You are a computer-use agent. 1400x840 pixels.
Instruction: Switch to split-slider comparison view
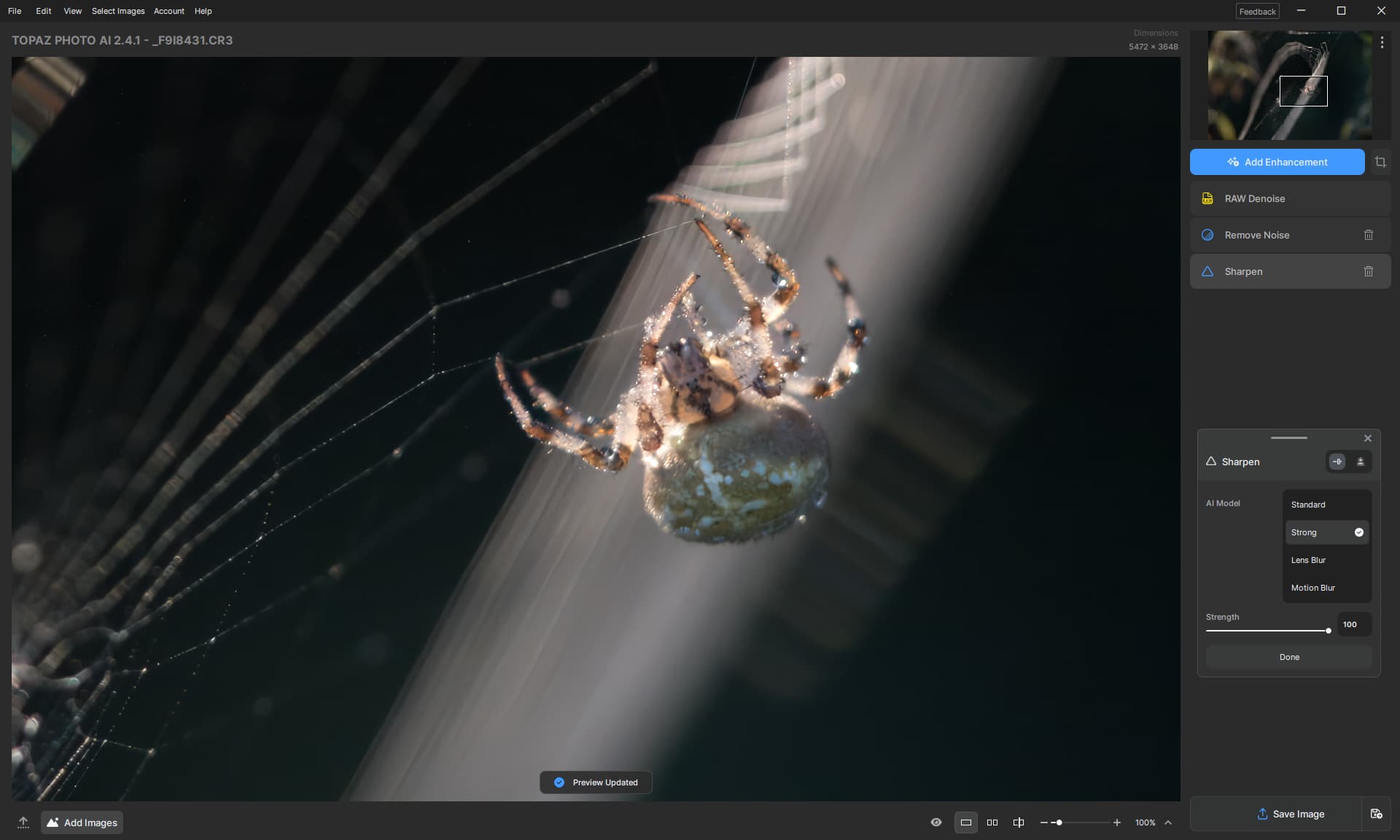1019,822
